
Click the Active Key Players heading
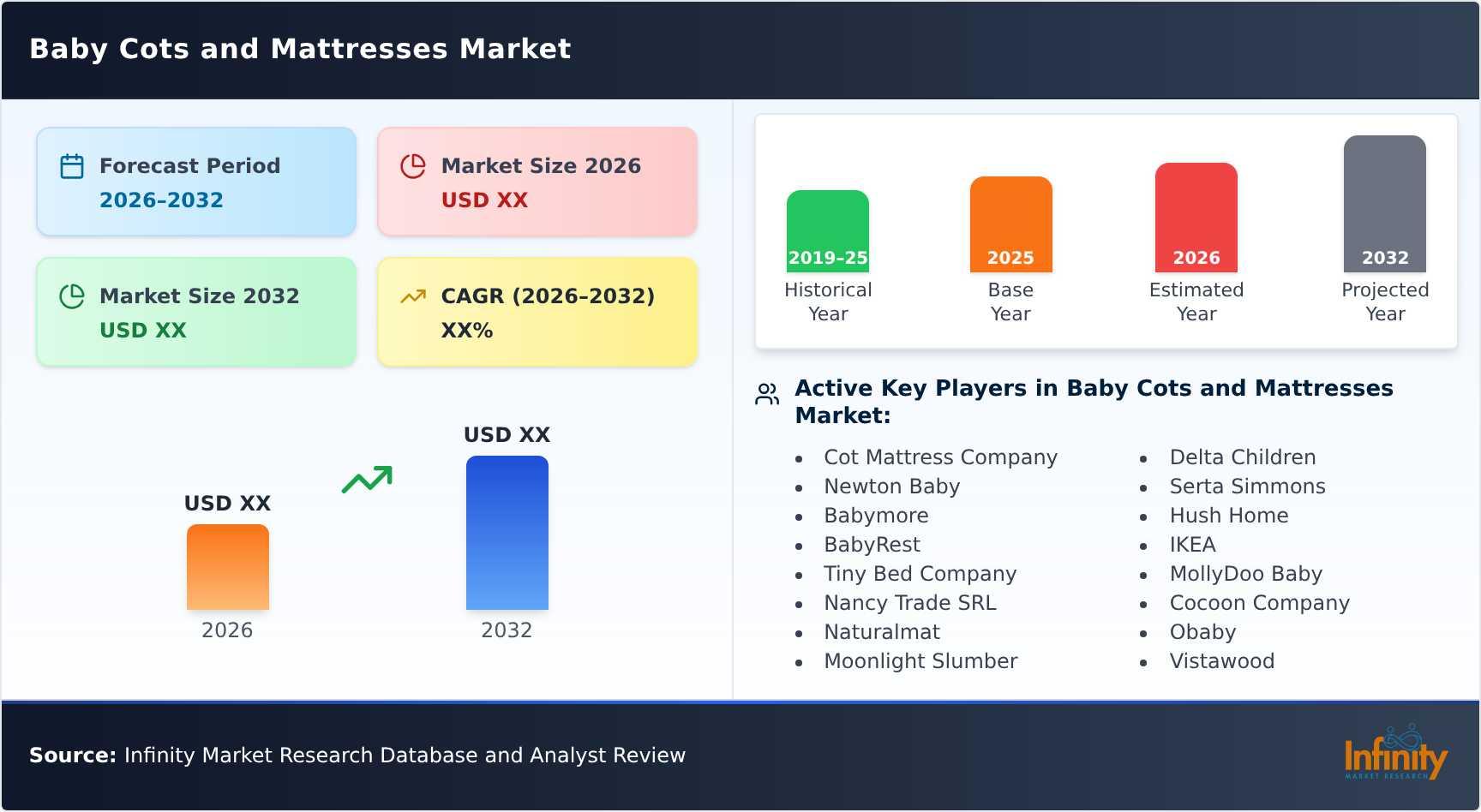coord(1094,402)
